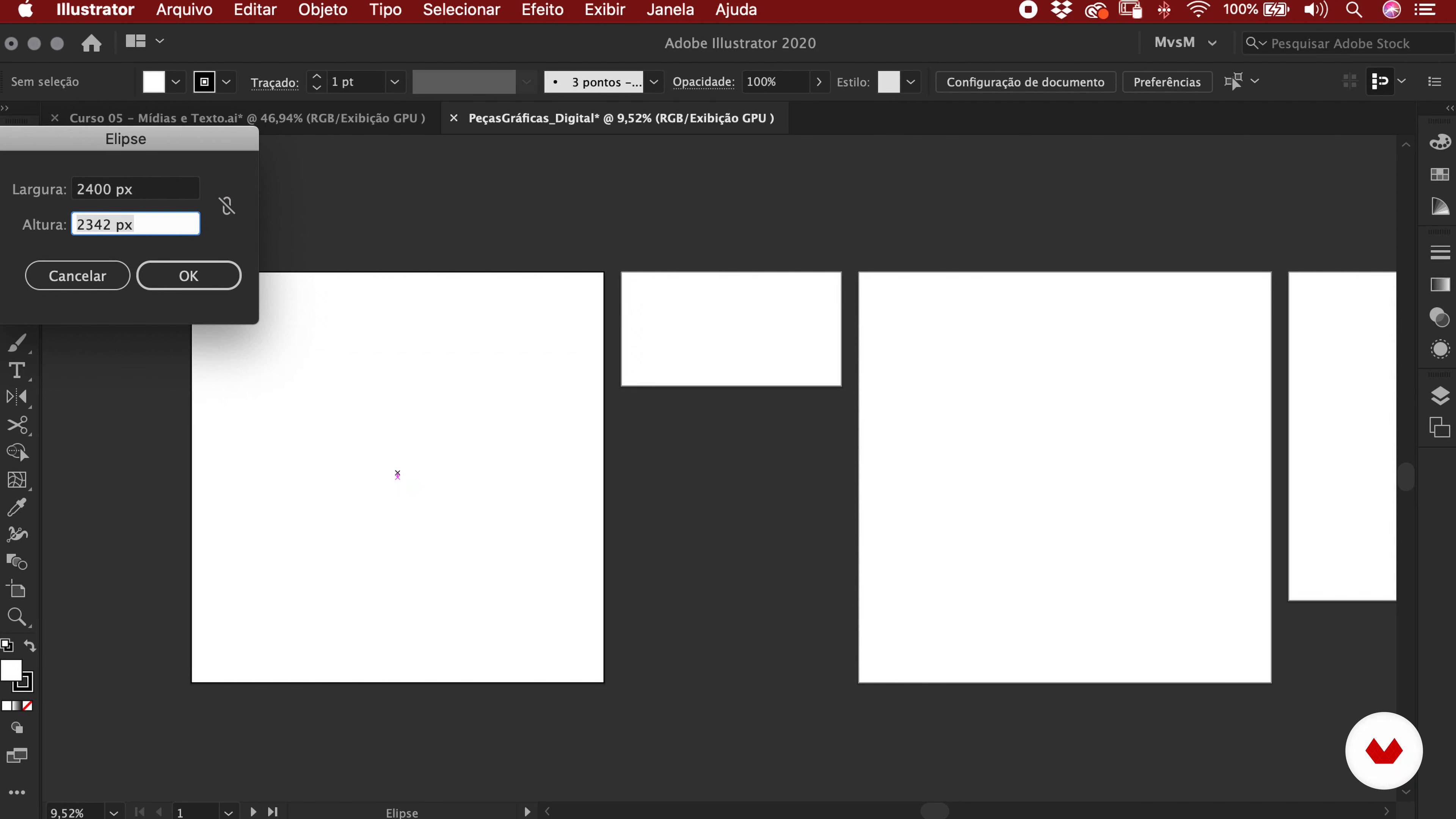Open the Appearance panel
This screenshot has width=1456, height=819.
pyautogui.click(x=1440, y=349)
